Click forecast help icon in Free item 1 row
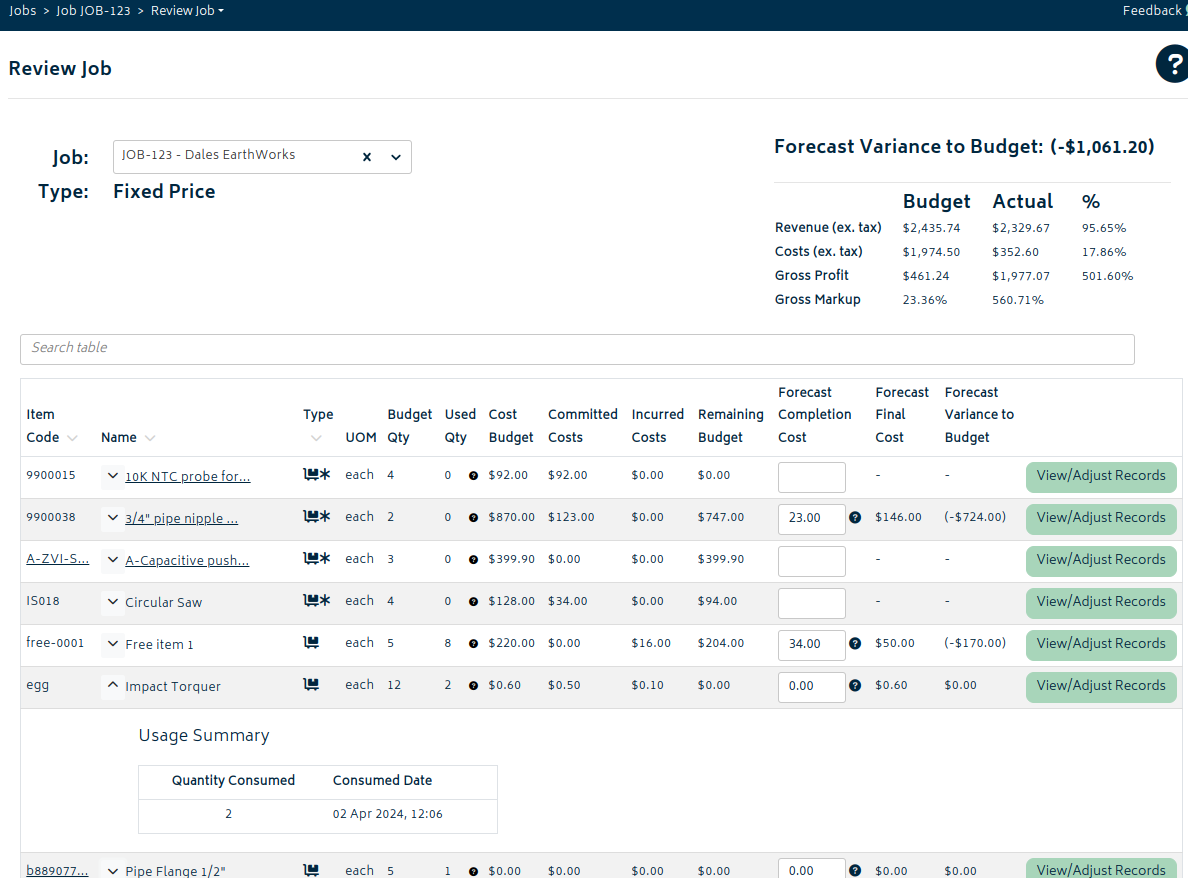 coord(855,644)
